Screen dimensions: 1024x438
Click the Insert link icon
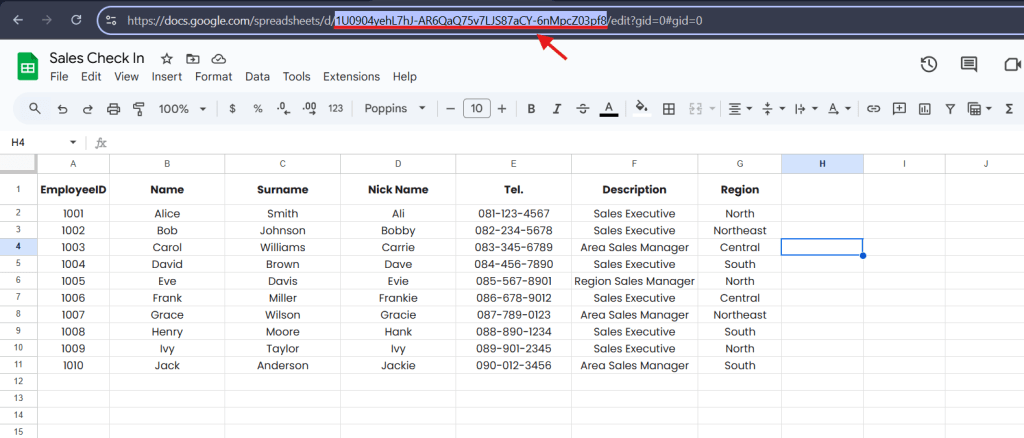[x=873, y=109]
